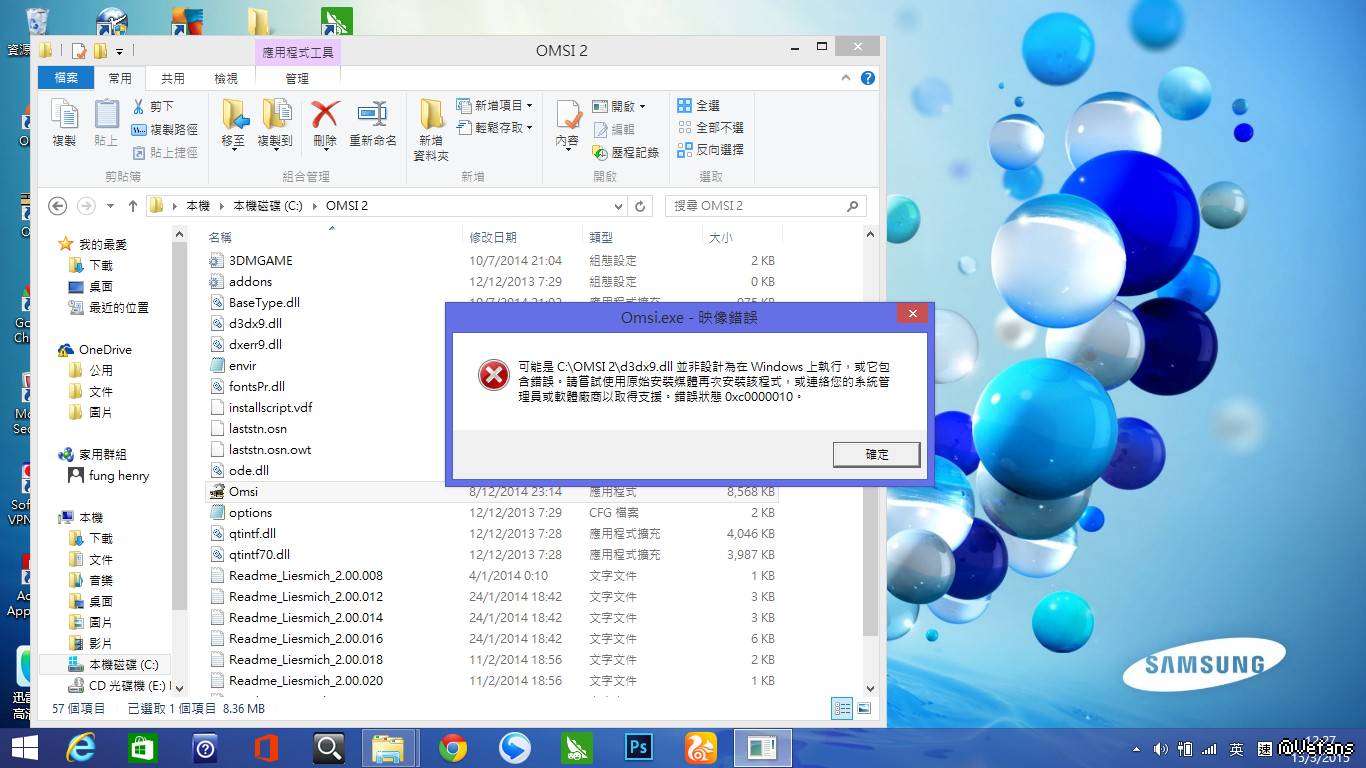Open the 輕鬆存取 (Easy access) dropdown
Image resolution: width=1366 pixels, height=768 pixels.
click(494, 127)
